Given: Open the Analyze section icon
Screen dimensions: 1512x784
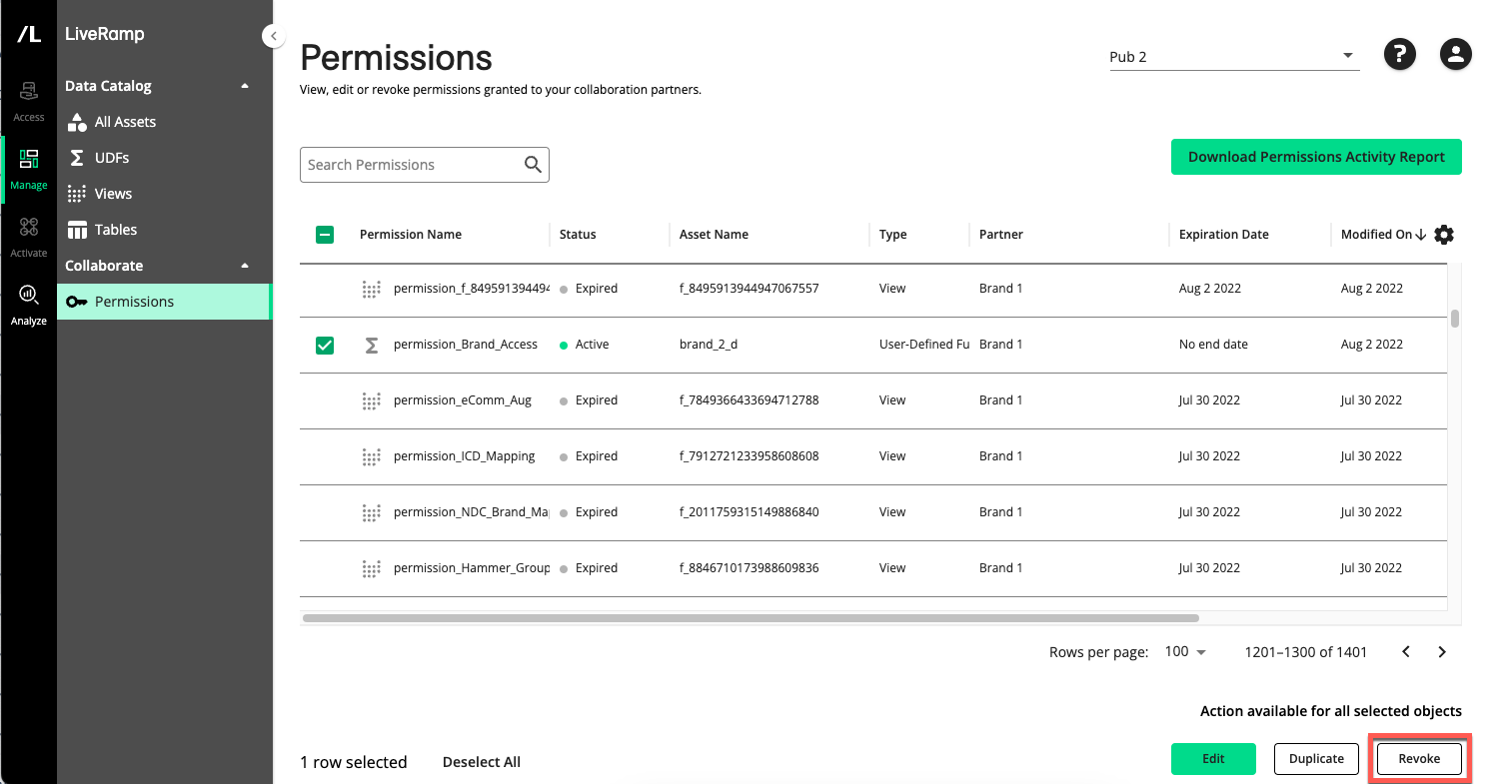Looking at the screenshot, I should 29,294.
